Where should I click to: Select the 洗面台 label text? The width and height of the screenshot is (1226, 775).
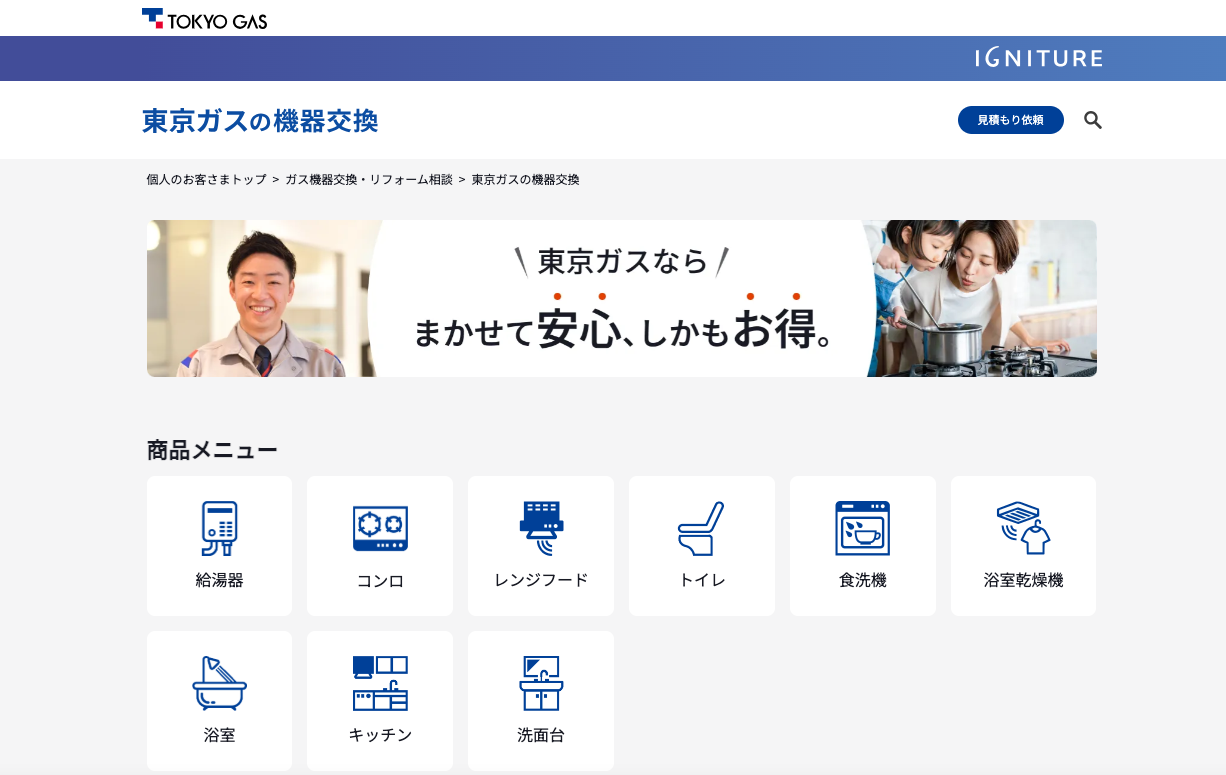pos(541,735)
